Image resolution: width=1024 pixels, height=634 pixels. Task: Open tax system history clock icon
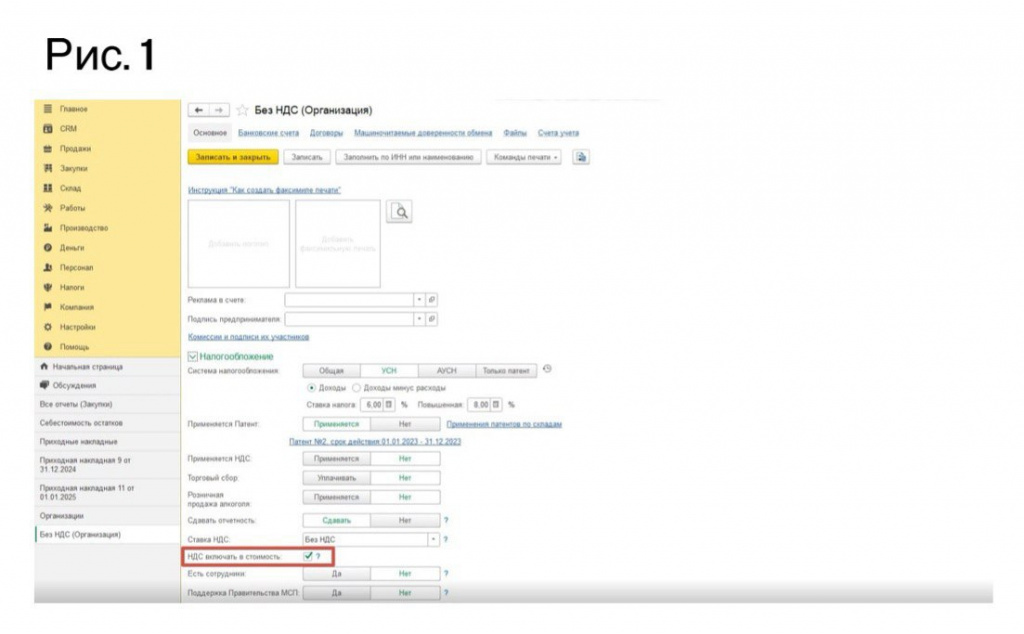tap(547, 369)
